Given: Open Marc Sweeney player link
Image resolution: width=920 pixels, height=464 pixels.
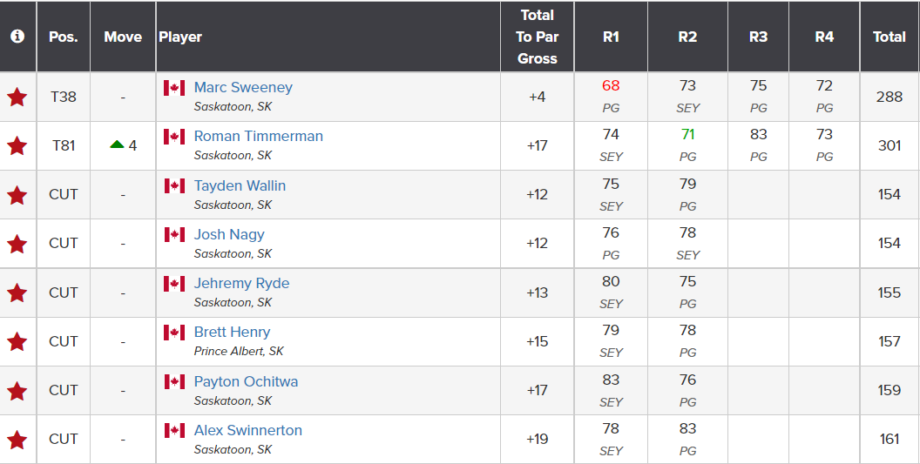Looking at the screenshot, I should 243,87.
